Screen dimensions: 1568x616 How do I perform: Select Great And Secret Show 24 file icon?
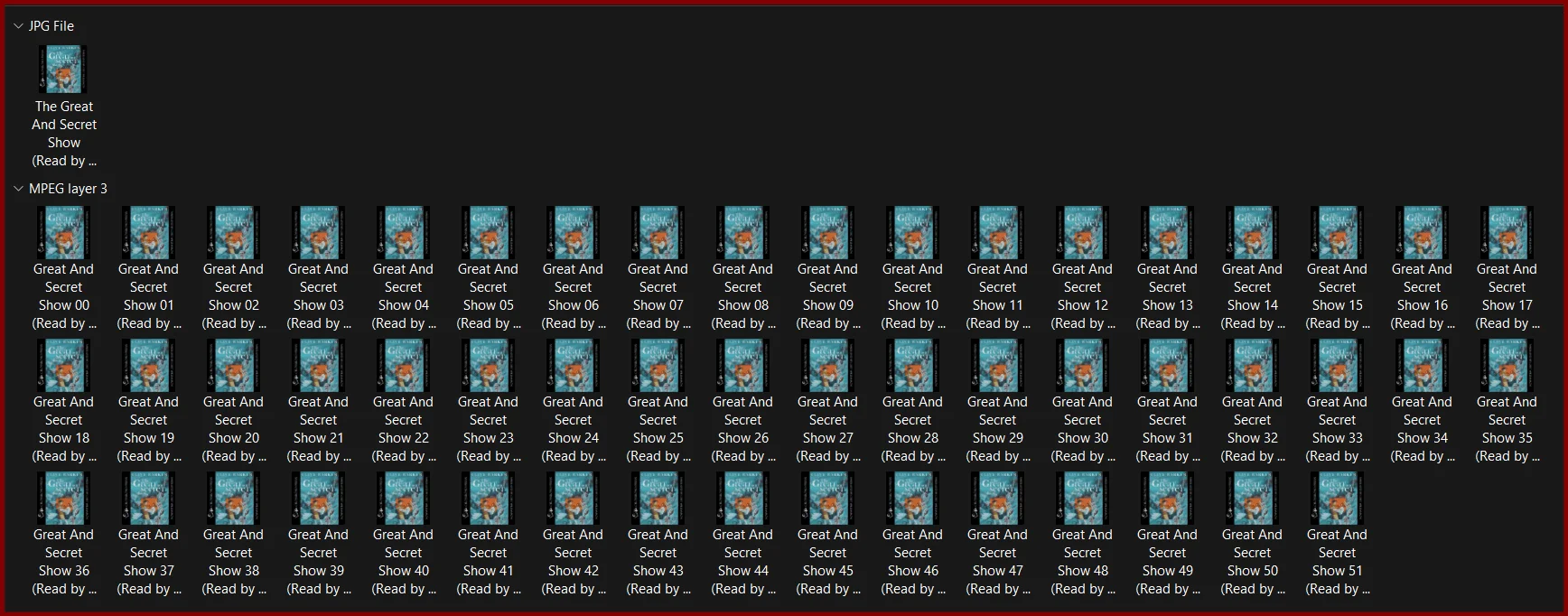(574, 365)
